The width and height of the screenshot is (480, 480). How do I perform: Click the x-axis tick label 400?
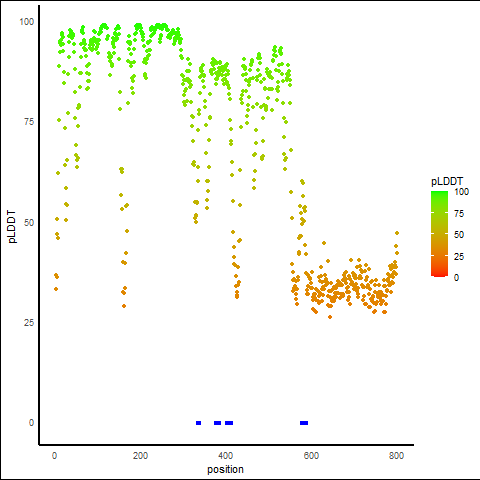pyautogui.click(x=225, y=456)
